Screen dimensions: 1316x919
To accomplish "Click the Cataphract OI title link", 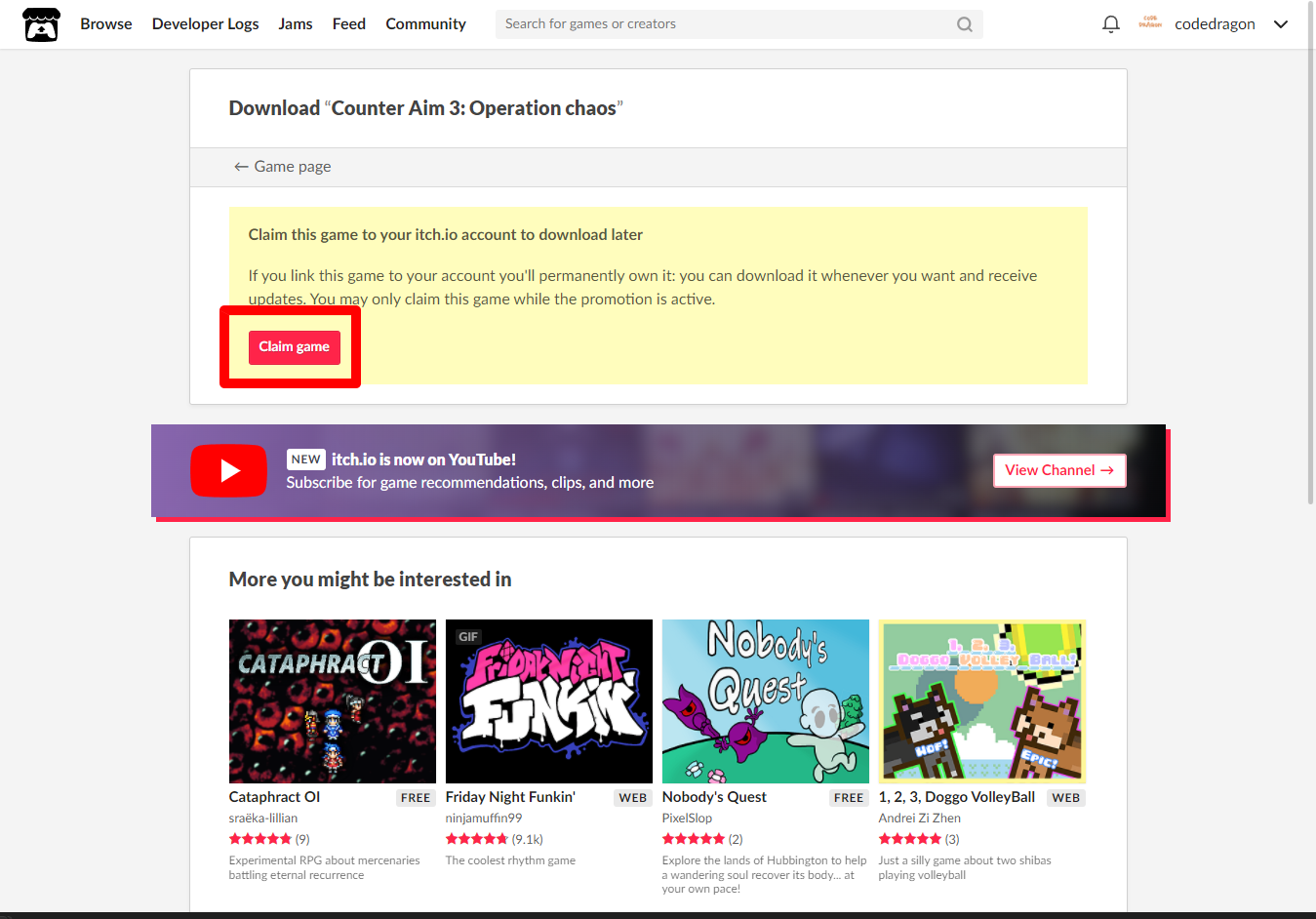I will coord(274,797).
